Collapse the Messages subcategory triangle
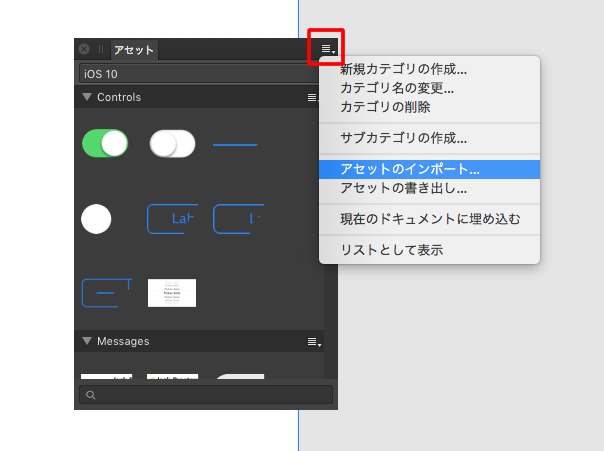The width and height of the screenshot is (604, 451). [87, 341]
